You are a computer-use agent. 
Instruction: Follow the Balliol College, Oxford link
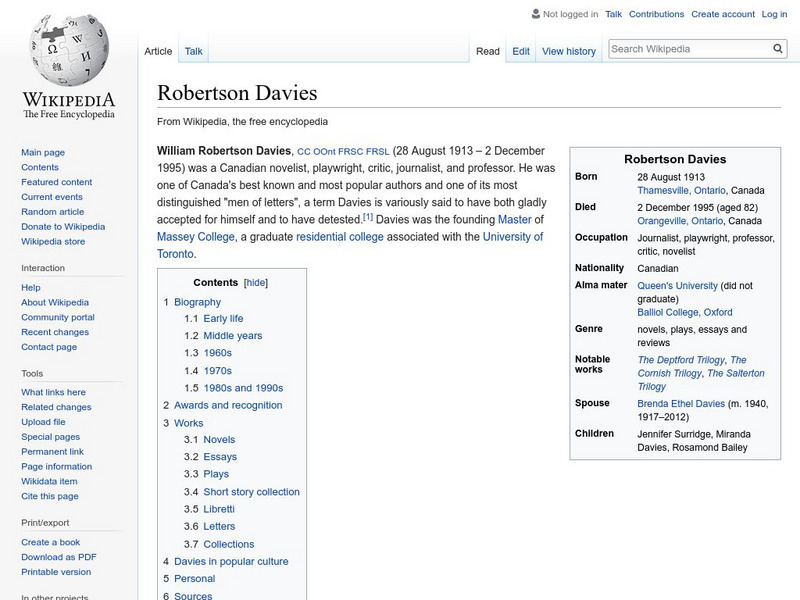(684, 312)
